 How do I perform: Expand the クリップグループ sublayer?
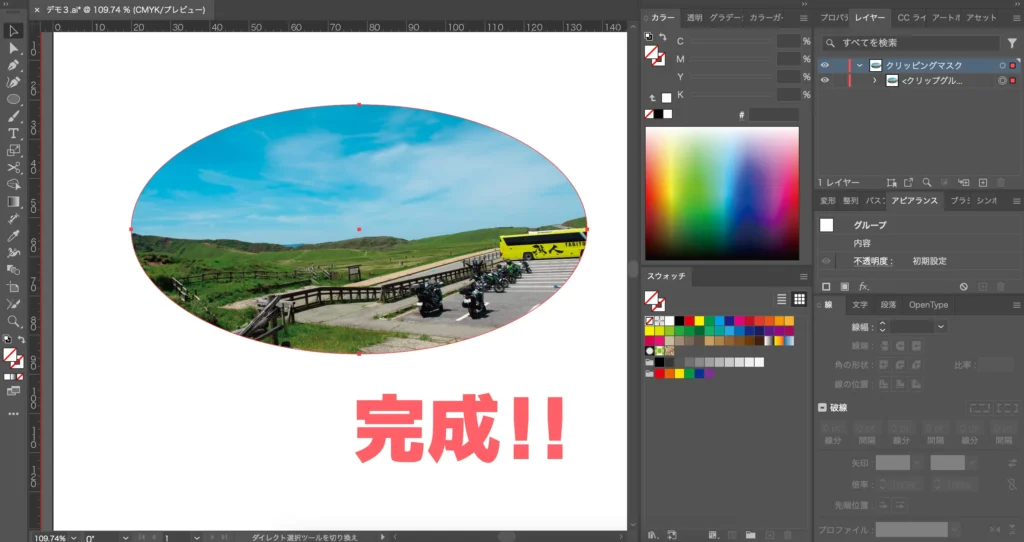[875, 80]
